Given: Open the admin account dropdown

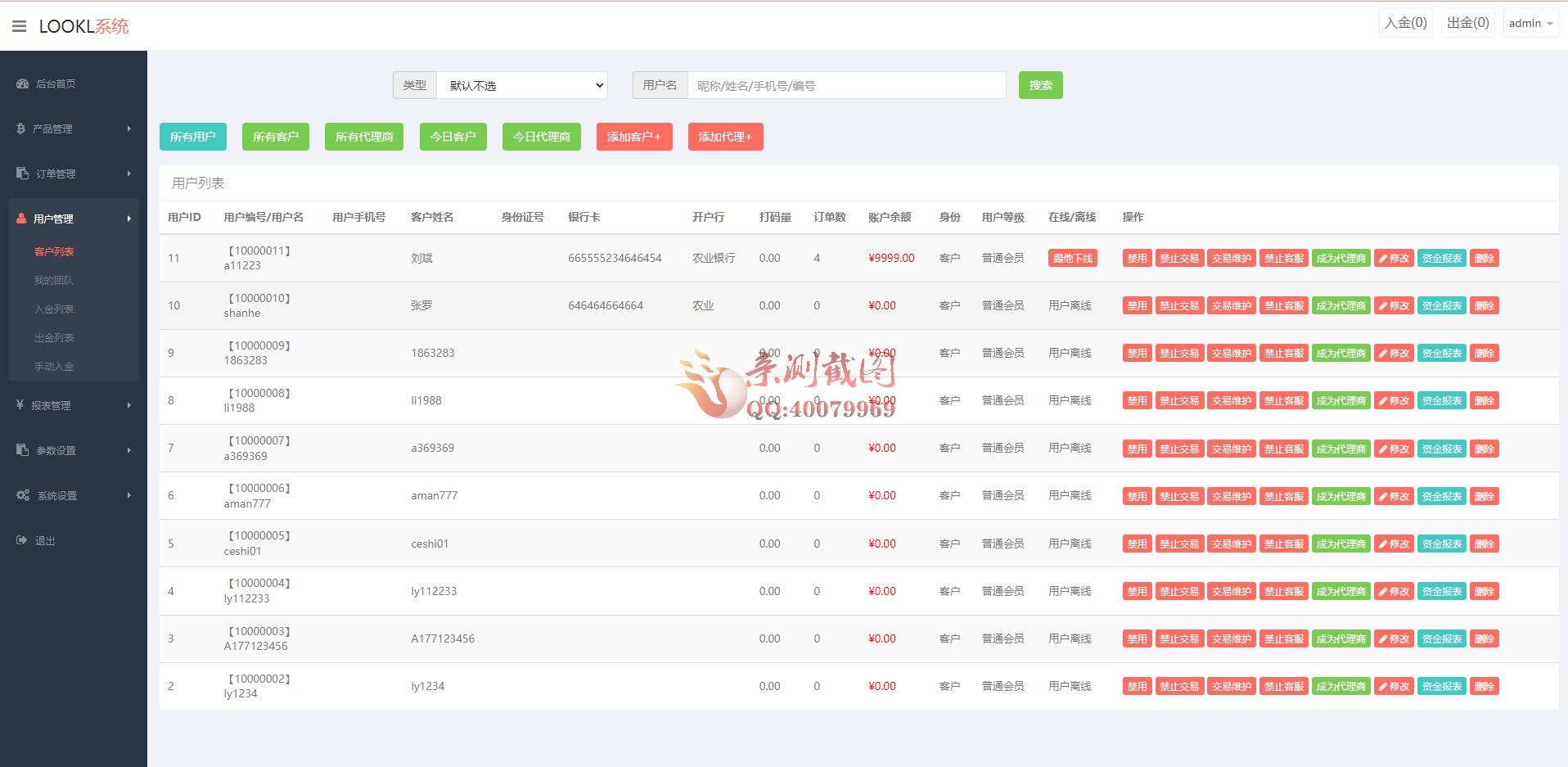Looking at the screenshot, I should tap(1530, 23).
